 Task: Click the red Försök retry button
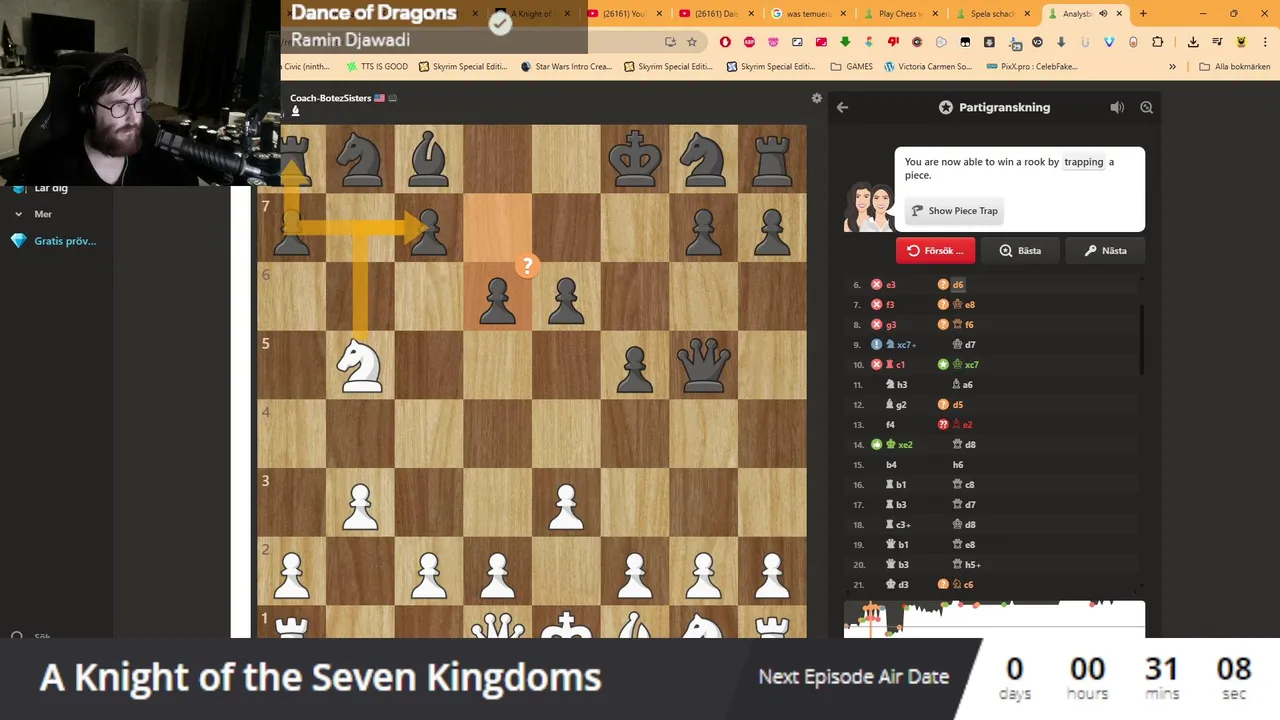935,251
